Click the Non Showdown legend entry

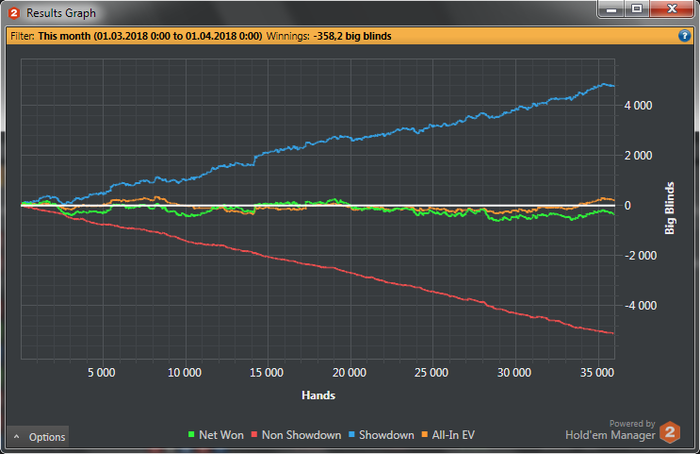click(x=296, y=435)
